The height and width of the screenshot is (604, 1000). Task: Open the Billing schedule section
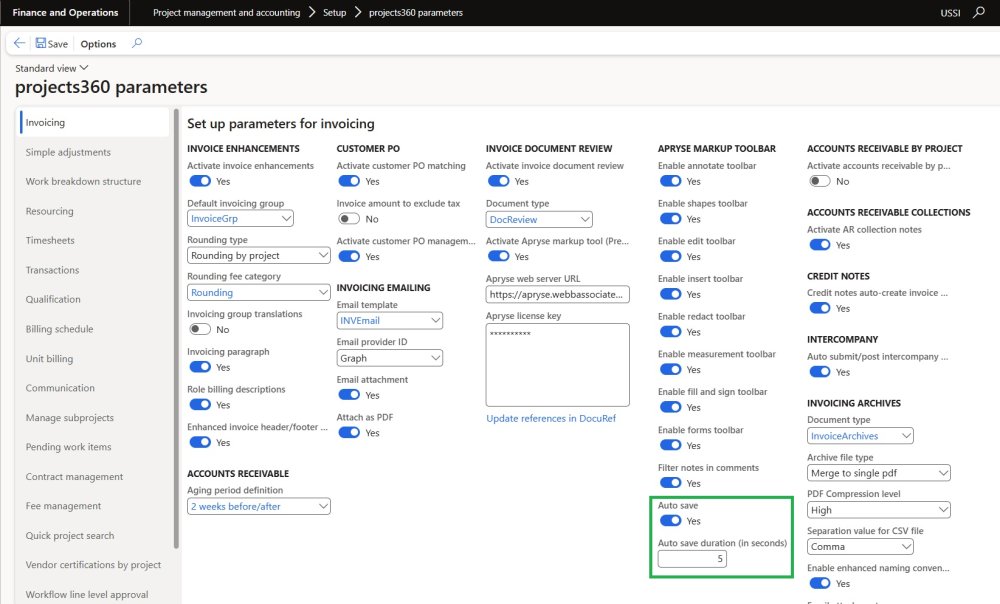tap(59, 329)
